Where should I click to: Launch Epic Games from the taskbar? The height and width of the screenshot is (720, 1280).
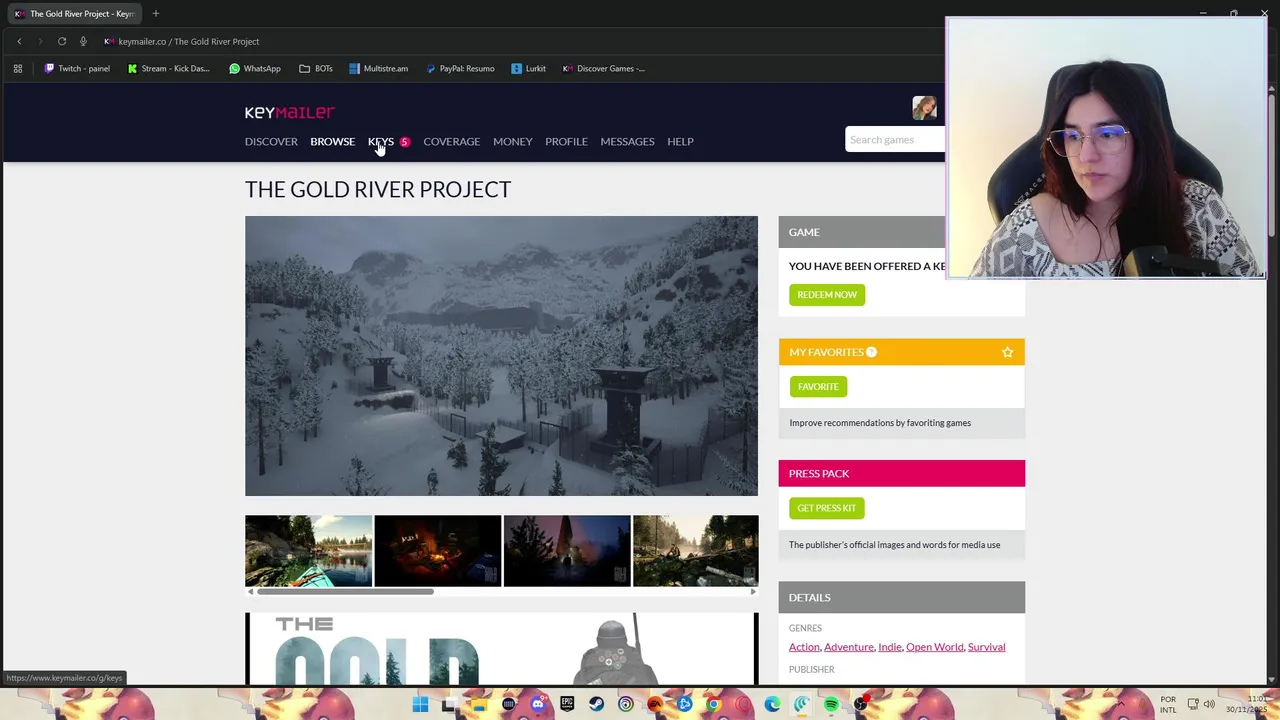567,705
